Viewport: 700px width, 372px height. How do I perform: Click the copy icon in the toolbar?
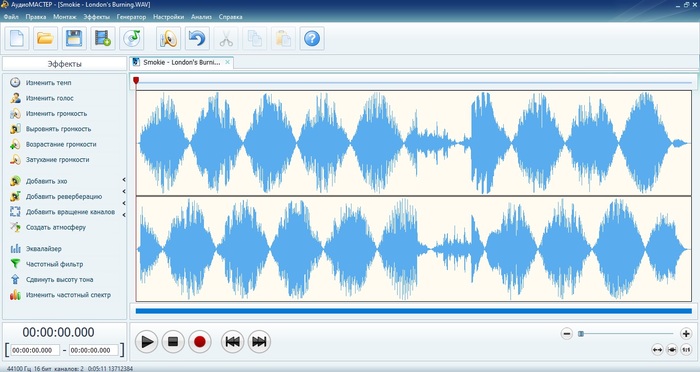coord(254,38)
